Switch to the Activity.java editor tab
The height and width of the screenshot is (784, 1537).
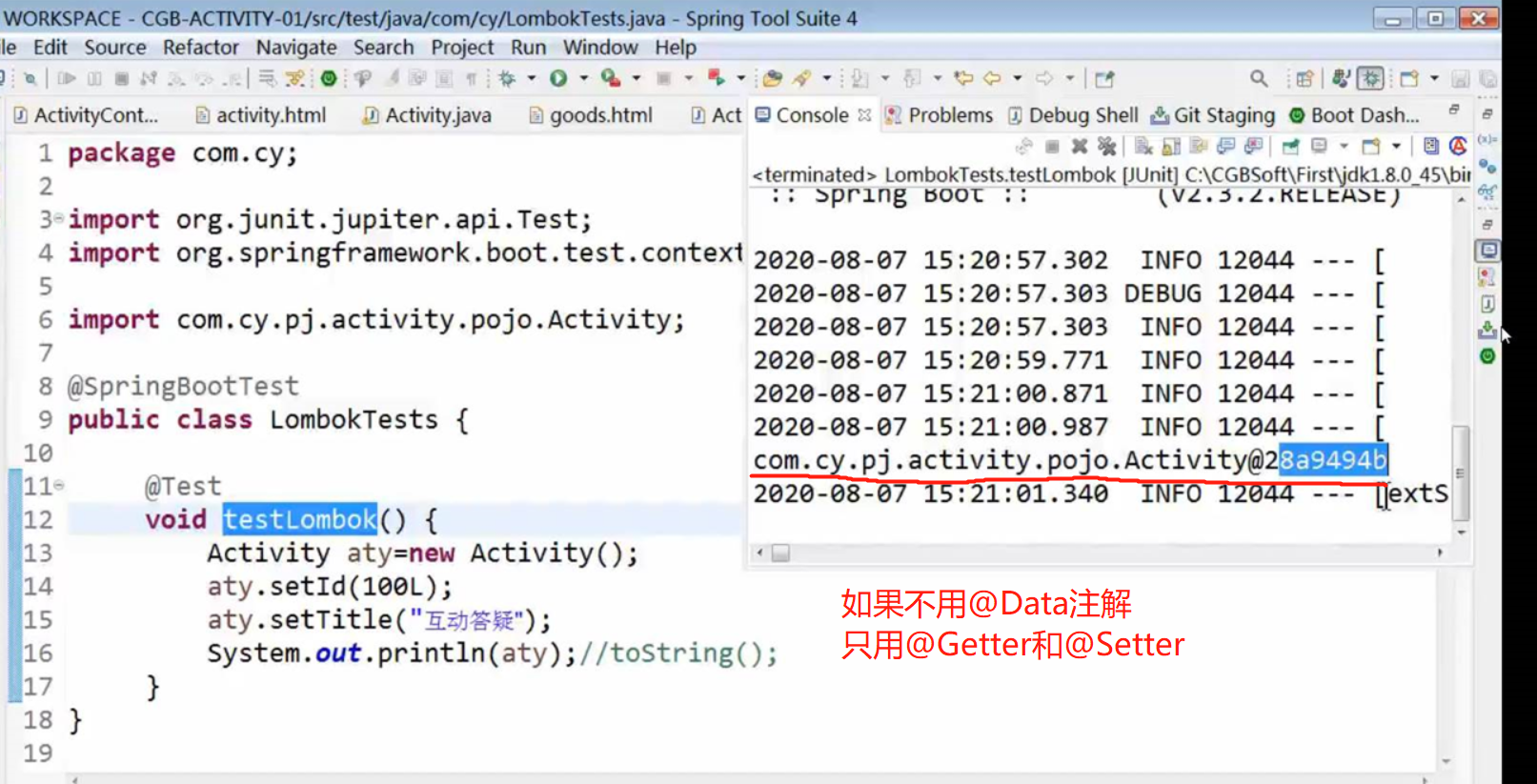pyautogui.click(x=427, y=115)
